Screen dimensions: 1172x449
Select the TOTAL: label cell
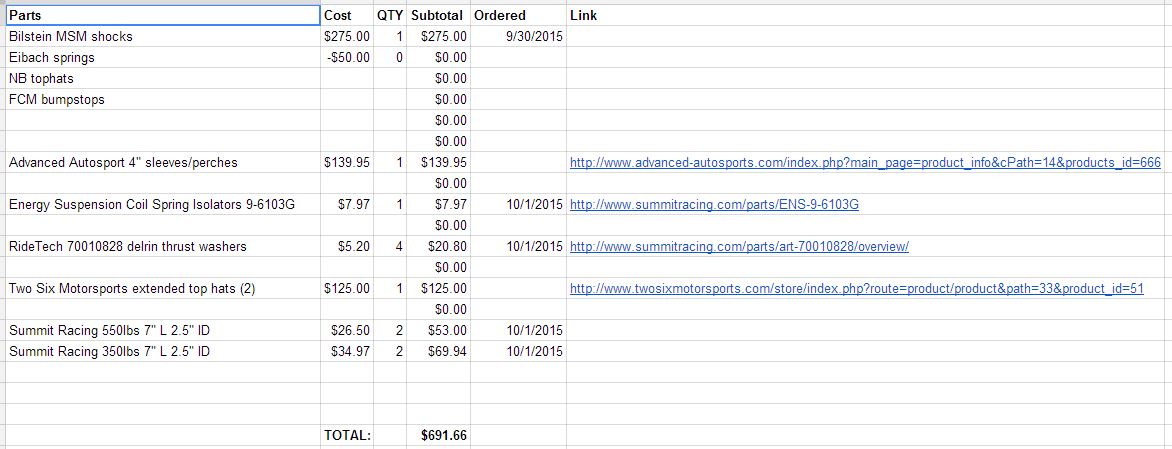click(x=346, y=435)
